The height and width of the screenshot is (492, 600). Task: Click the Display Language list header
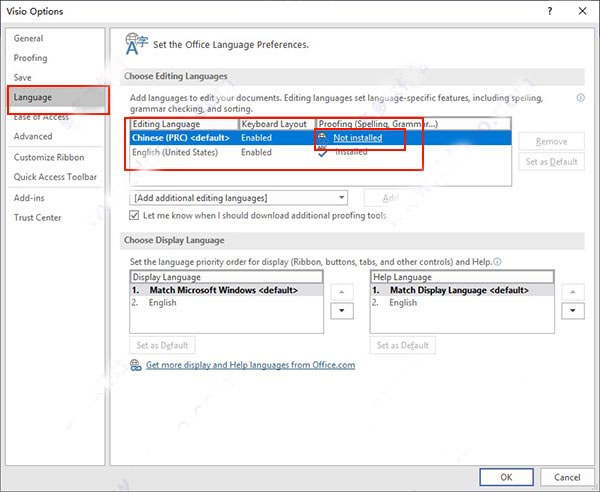click(x=227, y=277)
